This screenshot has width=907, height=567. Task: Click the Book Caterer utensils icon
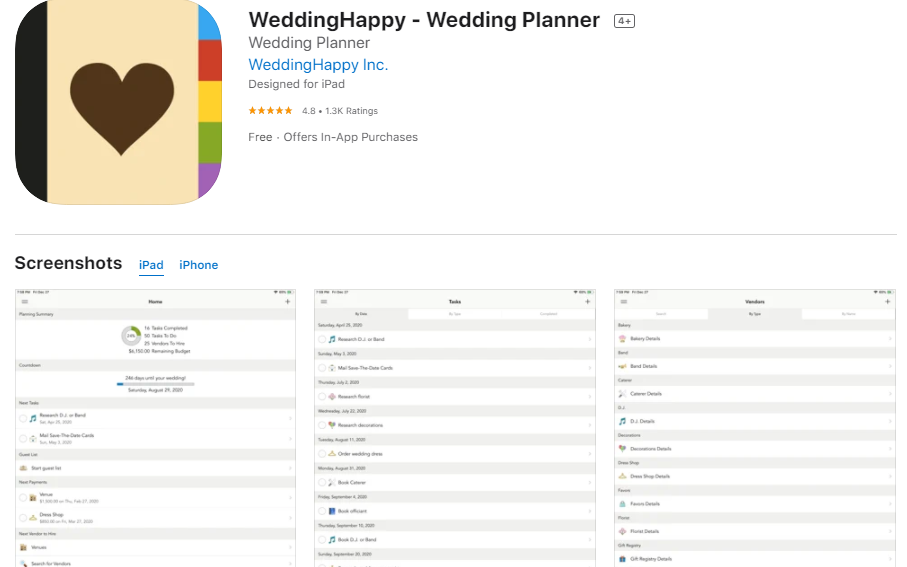[x=332, y=483]
